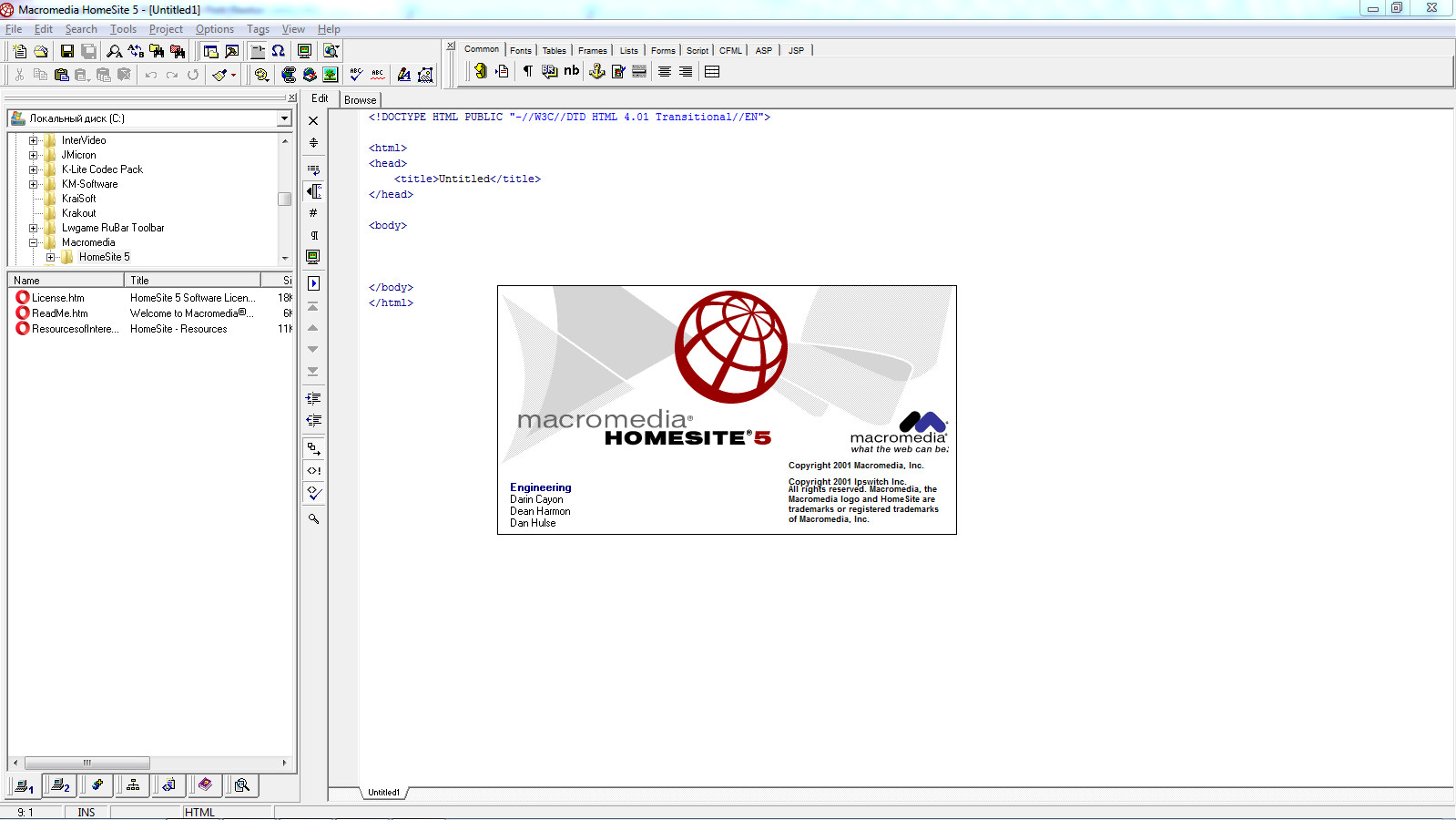The height and width of the screenshot is (820, 1456).
Task: Switch to the Tables toolbar tab
Action: coord(554,51)
